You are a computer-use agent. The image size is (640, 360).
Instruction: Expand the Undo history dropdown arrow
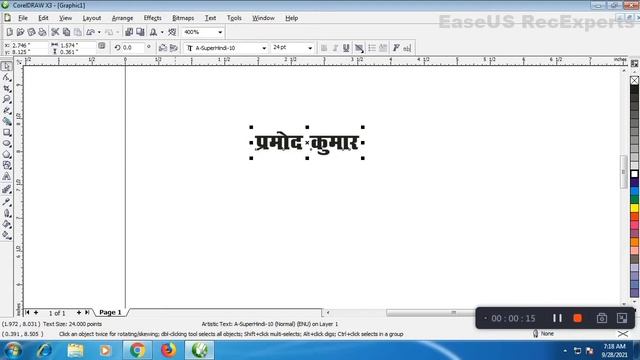pyautogui.click(x=99, y=32)
